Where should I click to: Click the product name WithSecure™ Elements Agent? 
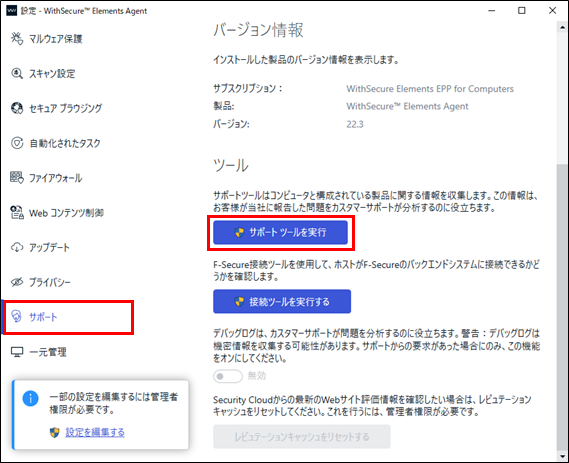click(x=407, y=106)
